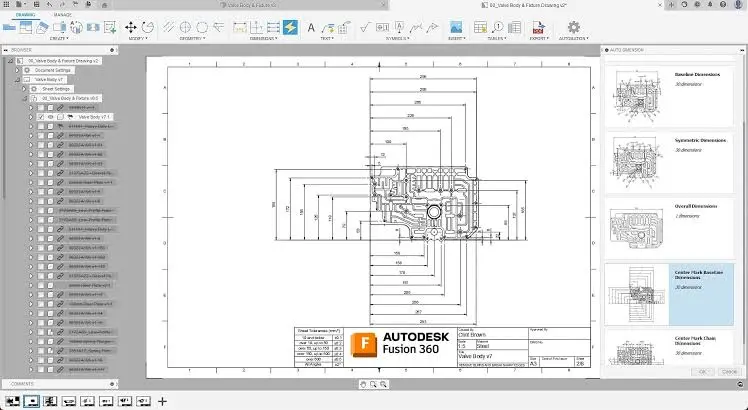The image size is (748, 410).
Task: Select the Datum Identifier symbol
Action: pos(399,27)
